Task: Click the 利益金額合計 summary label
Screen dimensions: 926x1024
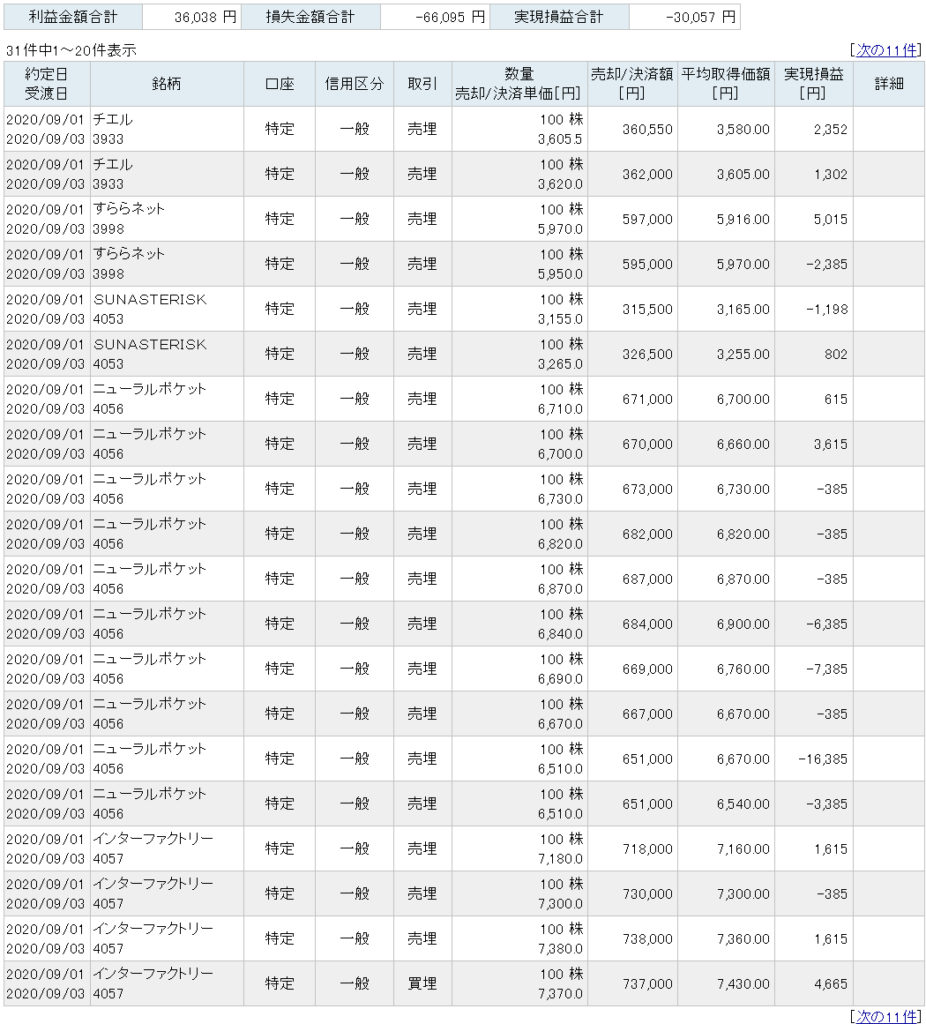Action: pos(73,17)
